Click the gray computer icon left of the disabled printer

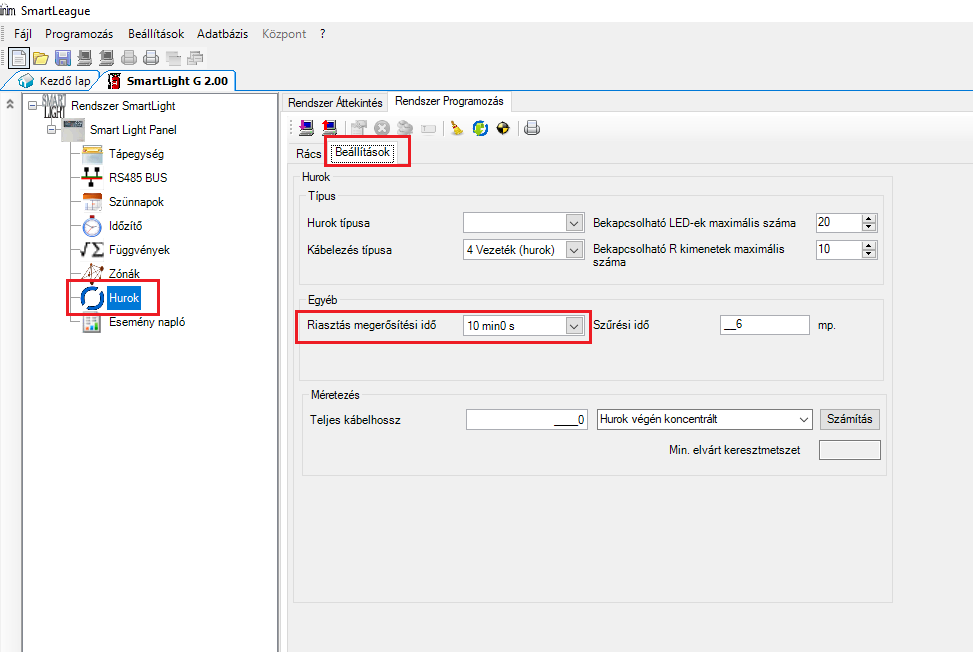coord(107,58)
